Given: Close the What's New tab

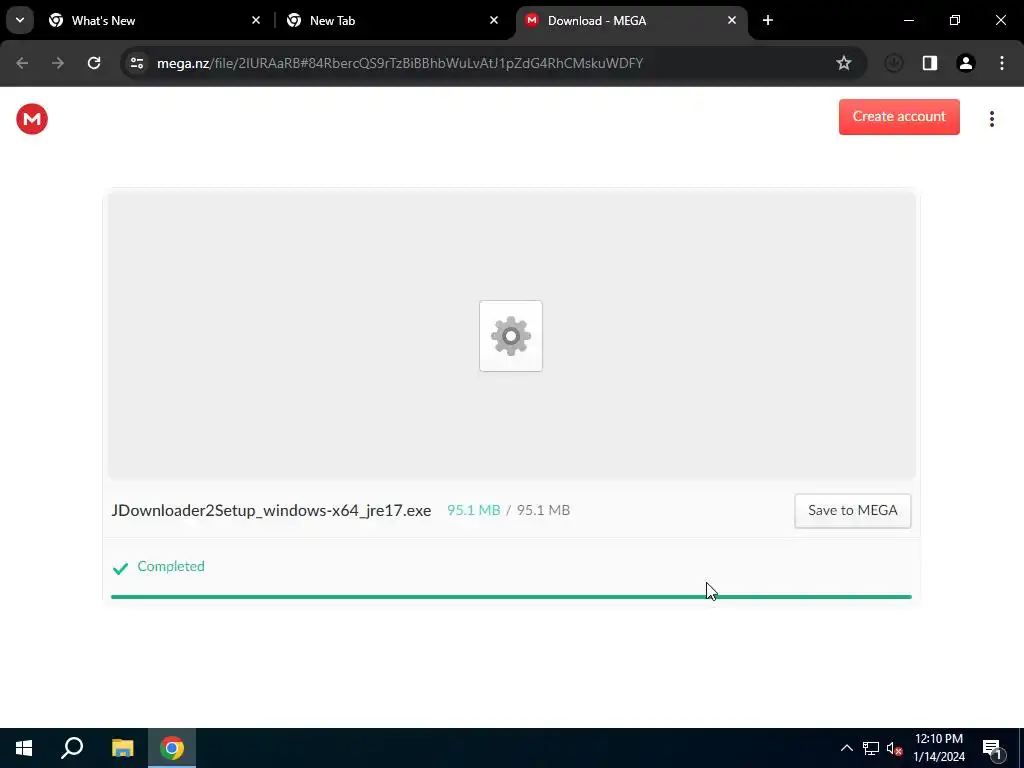Looking at the screenshot, I should coord(256,21).
